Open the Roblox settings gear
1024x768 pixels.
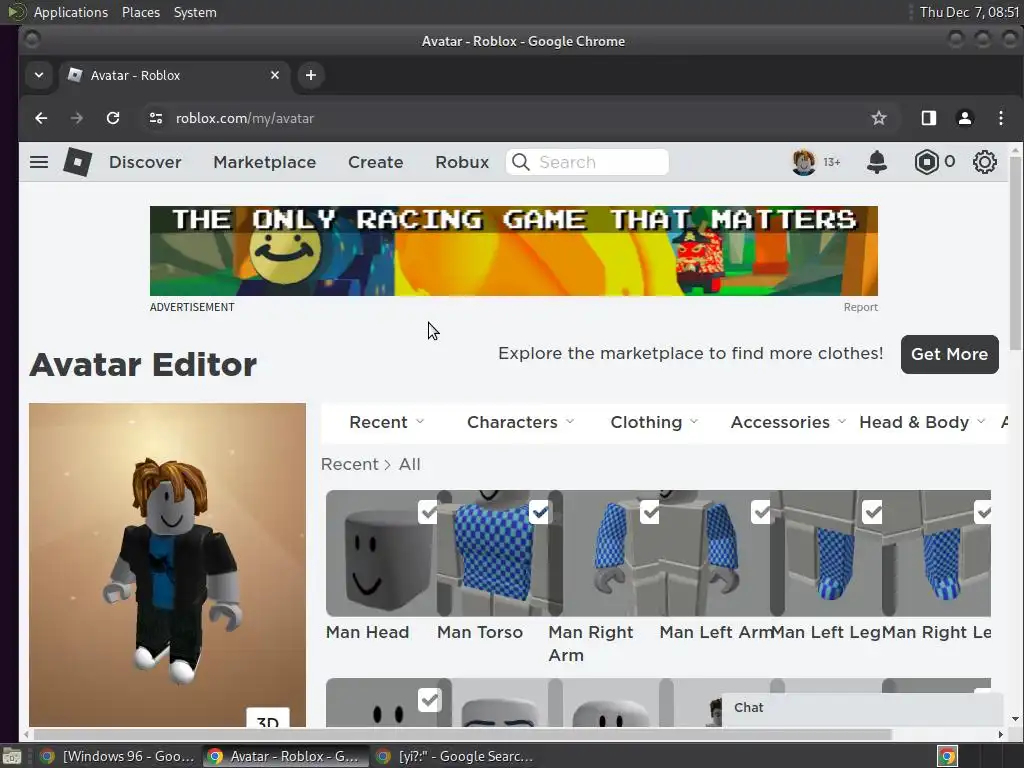tap(984, 162)
